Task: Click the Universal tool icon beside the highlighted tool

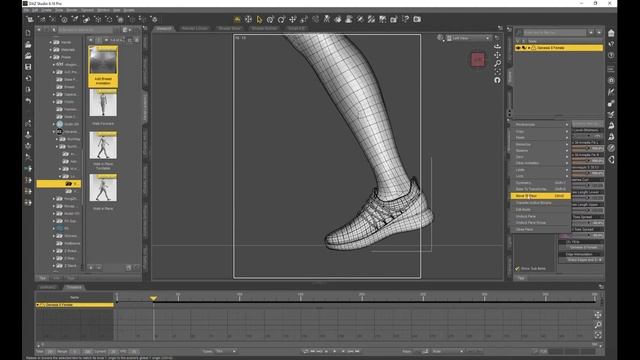Action: [248, 19]
